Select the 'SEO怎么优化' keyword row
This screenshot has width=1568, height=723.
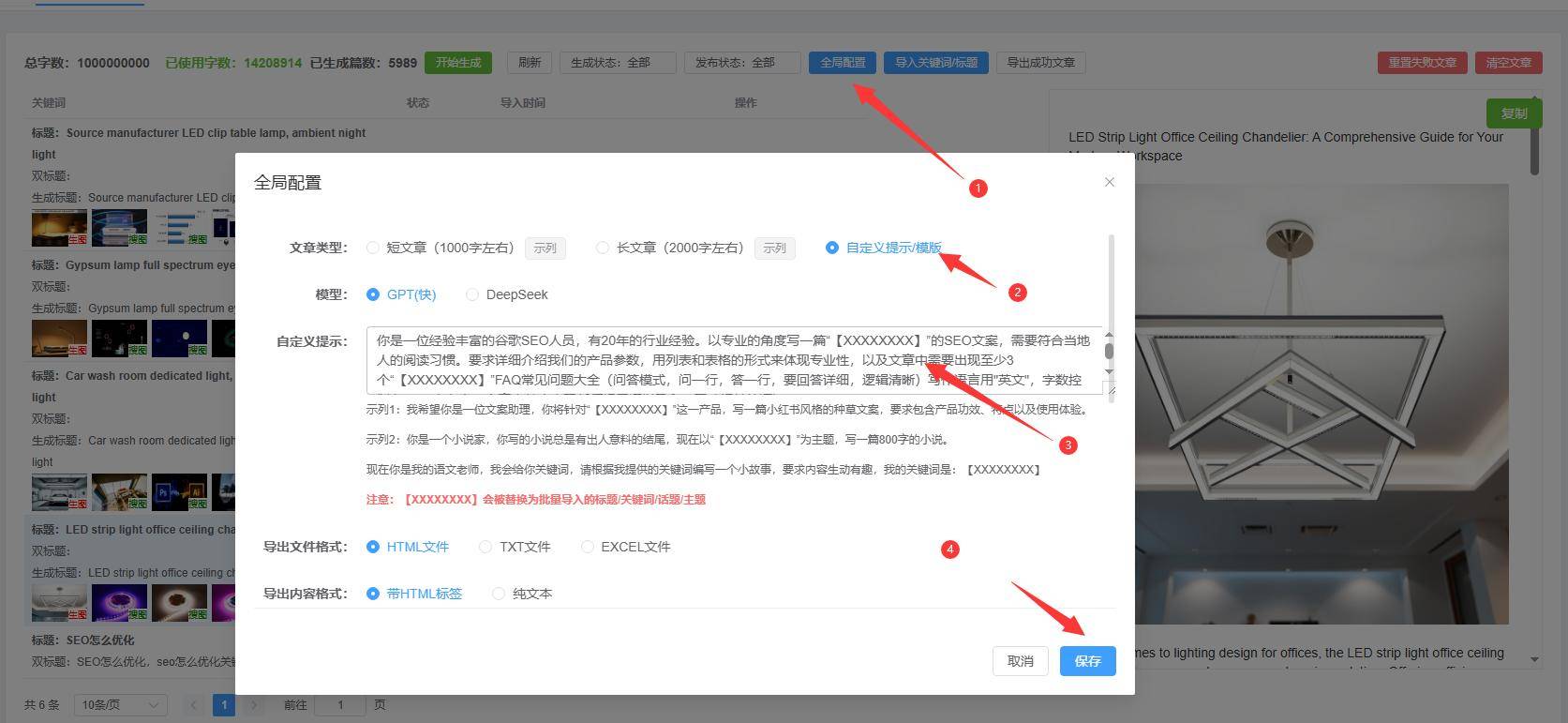[x=131, y=651]
